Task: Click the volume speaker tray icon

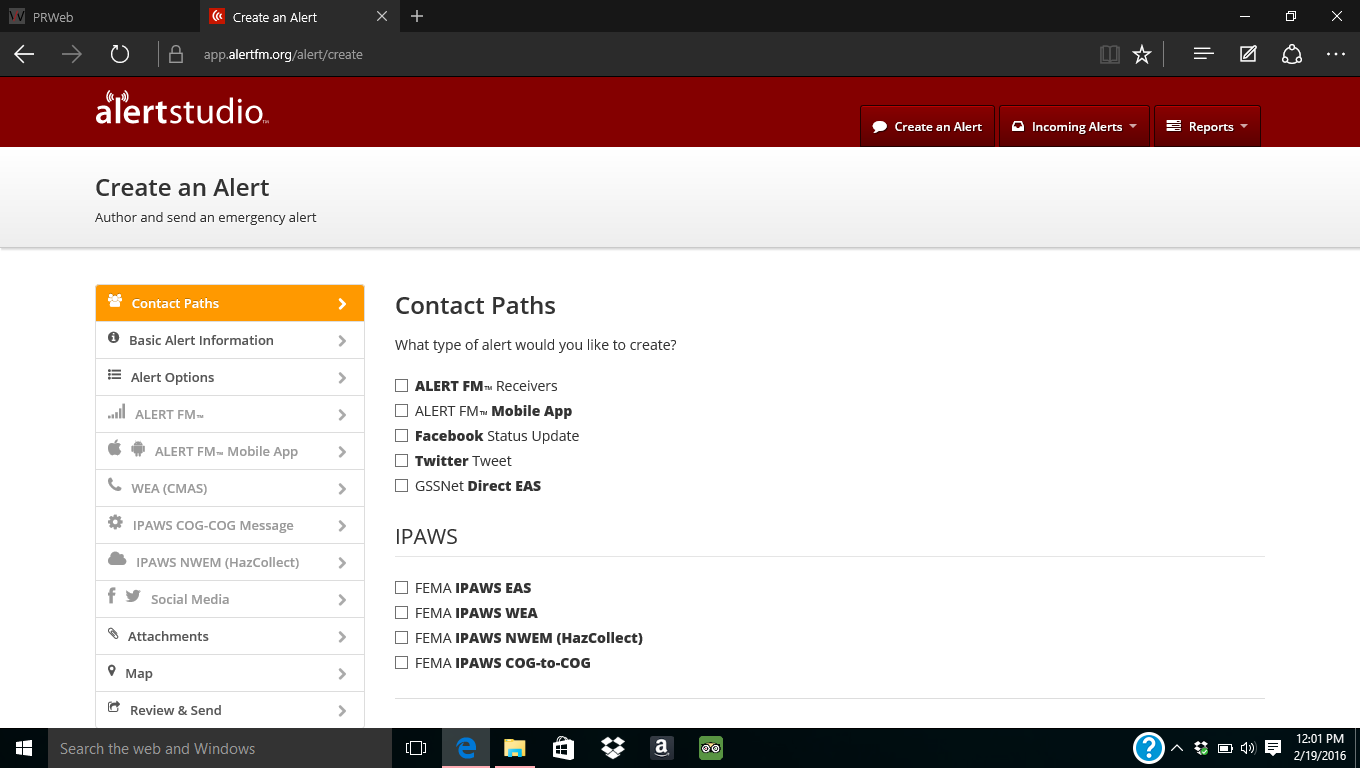Action: tap(1248, 748)
